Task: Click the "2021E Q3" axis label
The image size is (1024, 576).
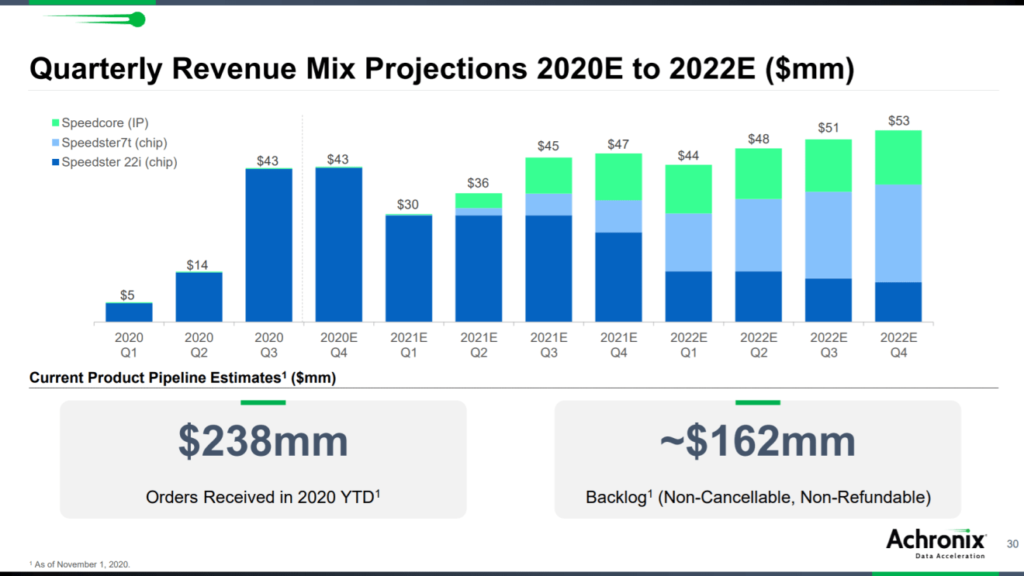Action: pyautogui.click(x=549, y=345)
